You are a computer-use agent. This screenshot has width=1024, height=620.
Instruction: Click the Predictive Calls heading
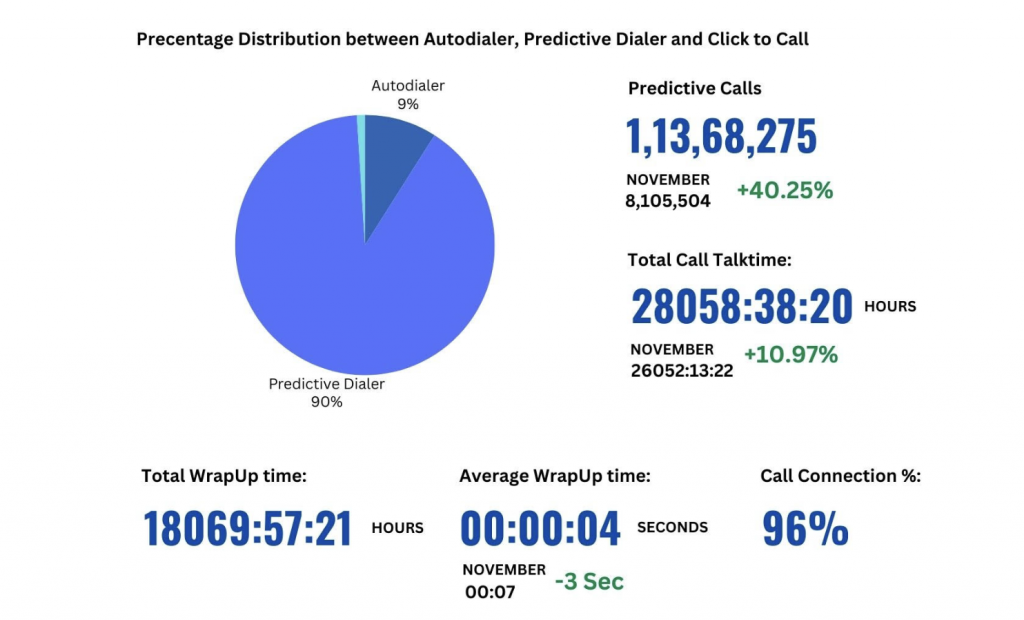pos(694,88)
